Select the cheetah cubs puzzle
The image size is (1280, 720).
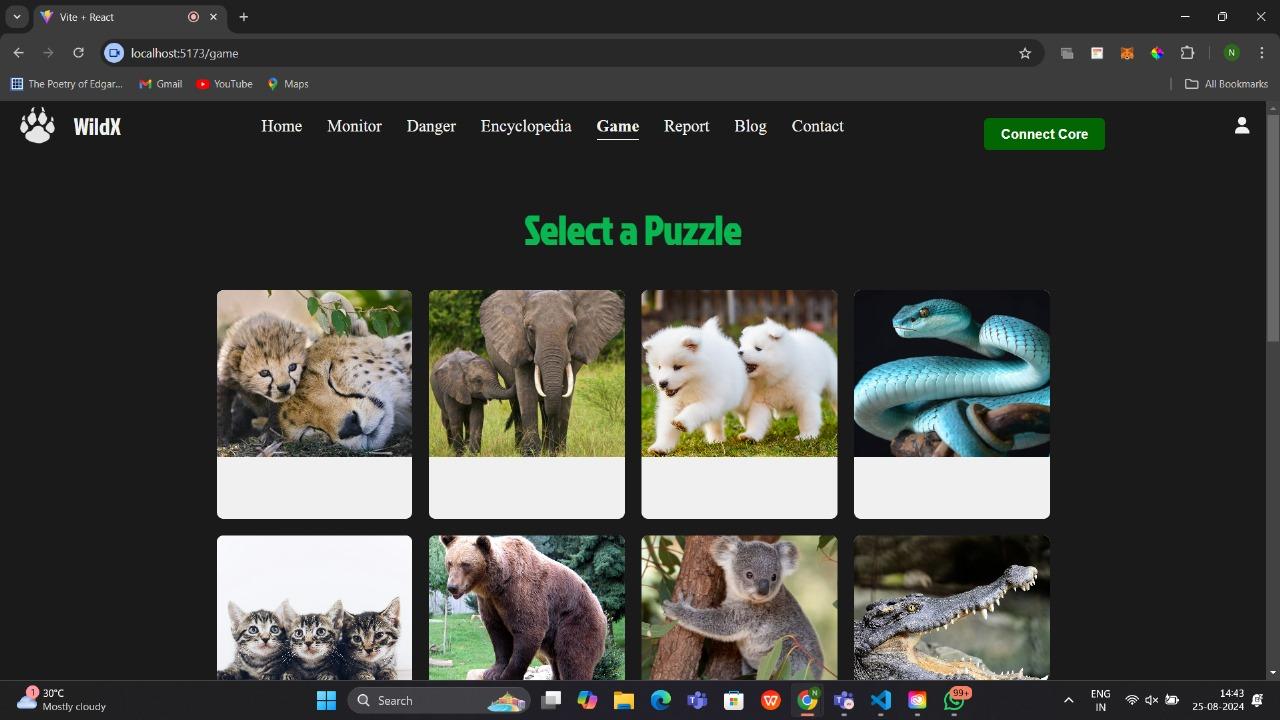point(314,404)
